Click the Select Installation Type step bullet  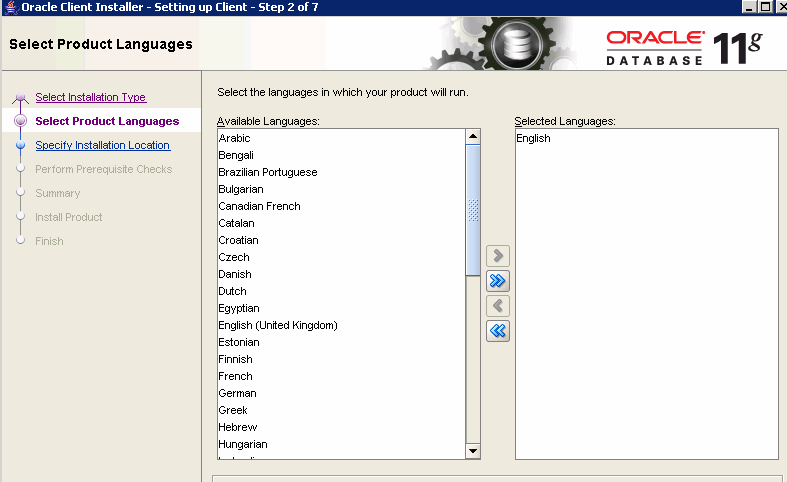[x=20, y=98]
